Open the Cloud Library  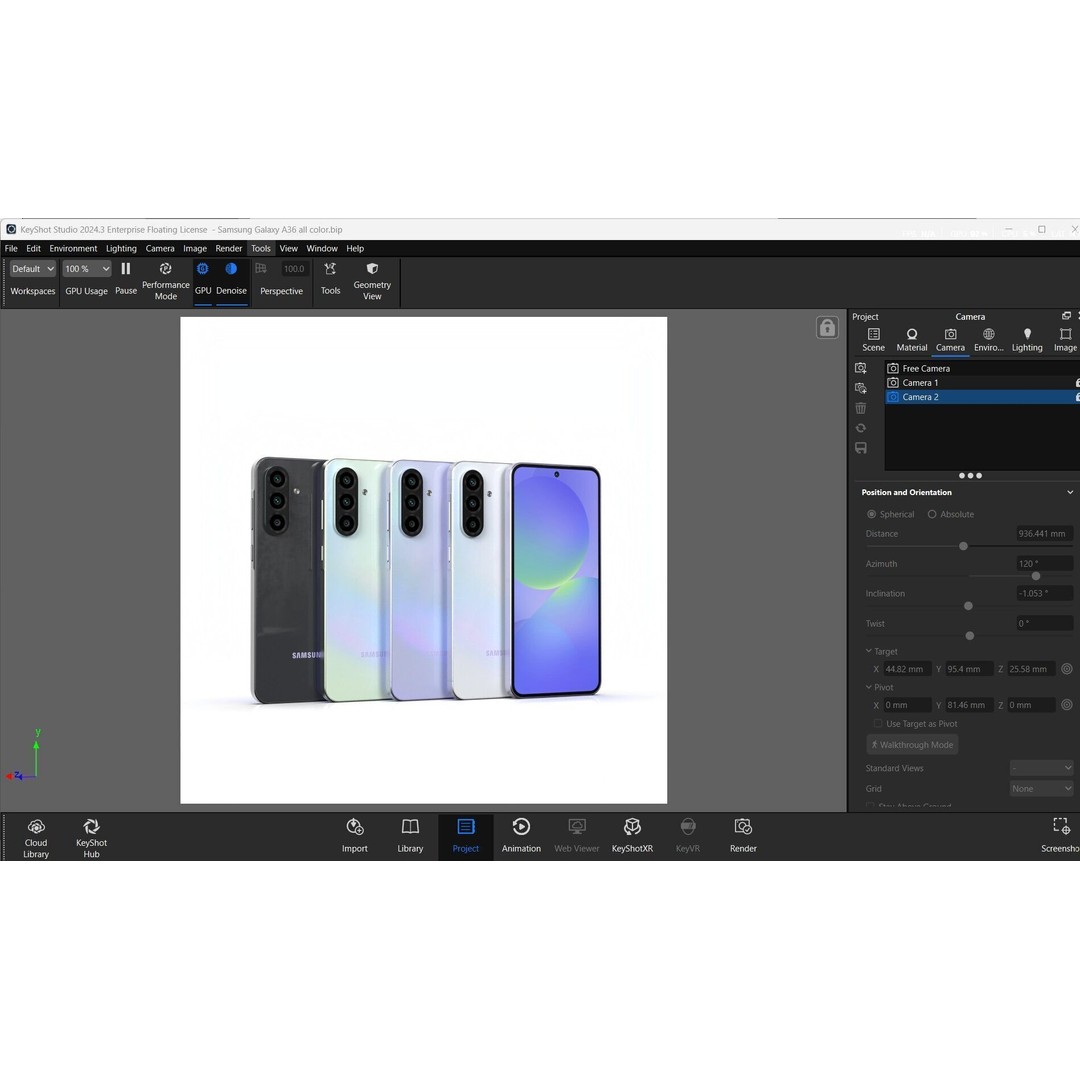pyautogui.click(x=36, y=838)
